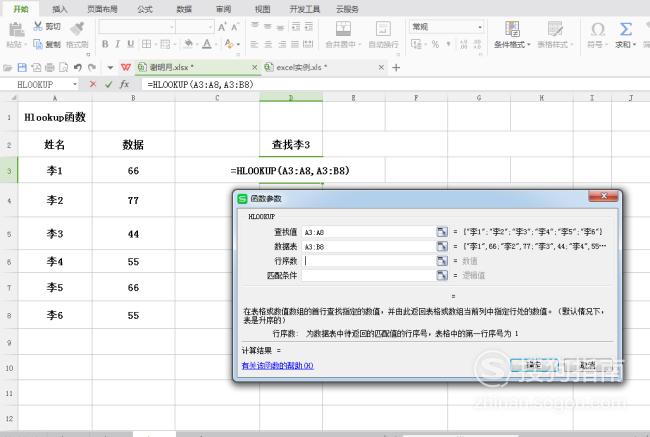Select cell containing 查找李3
The height and width of the screenshot is (437, 650).
[x=291, y=144]
